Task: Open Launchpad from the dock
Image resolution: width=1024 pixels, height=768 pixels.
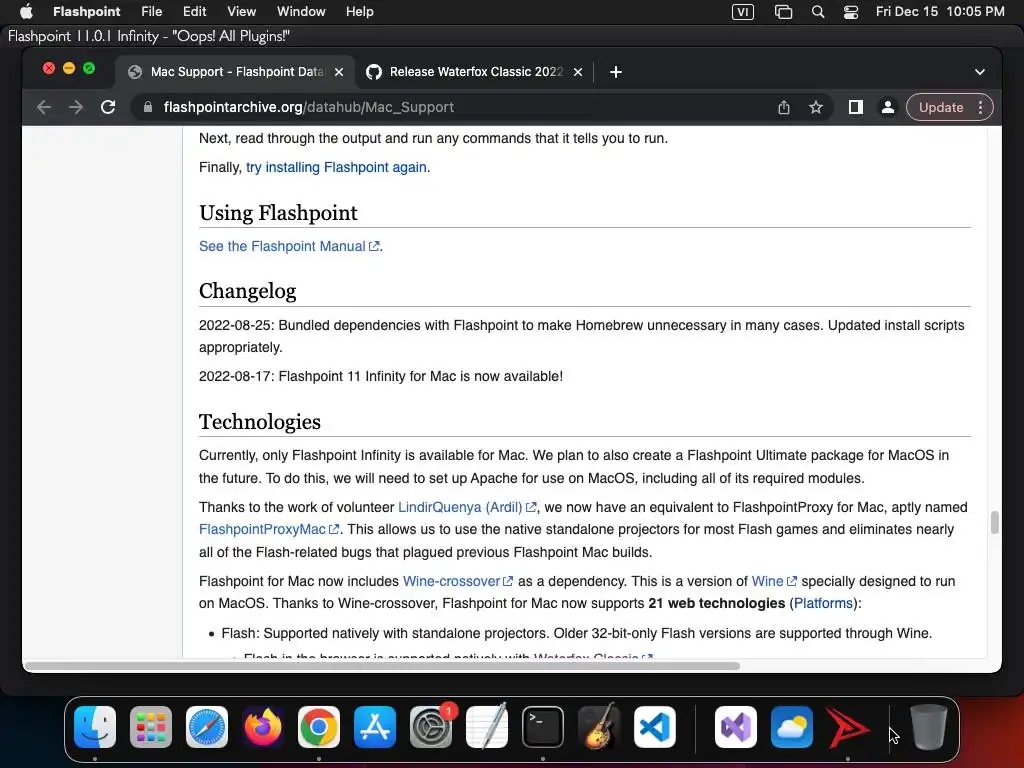Action: click(151, 727)
